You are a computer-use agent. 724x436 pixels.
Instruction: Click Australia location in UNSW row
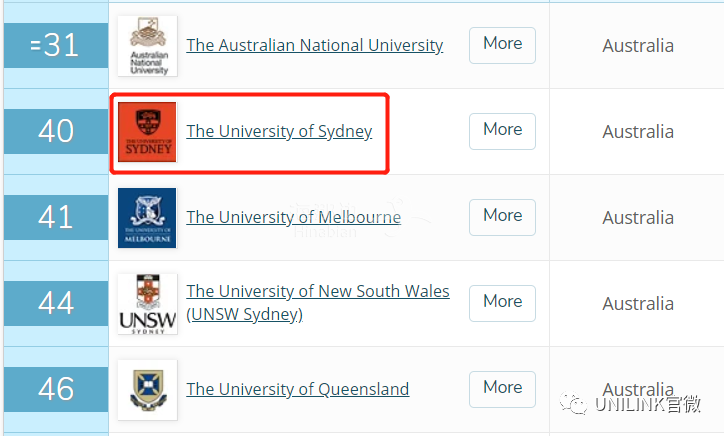[638, 303]
